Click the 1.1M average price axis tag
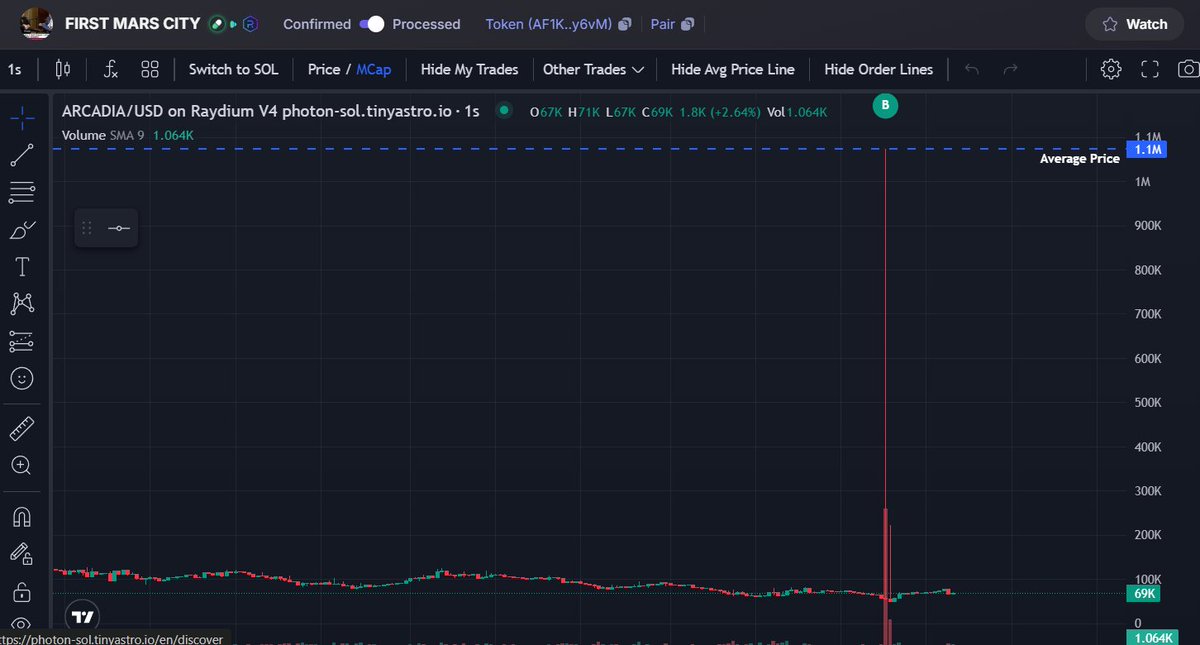The width and height of the screenshot is (1200, 645). [x=1145, y=149]
